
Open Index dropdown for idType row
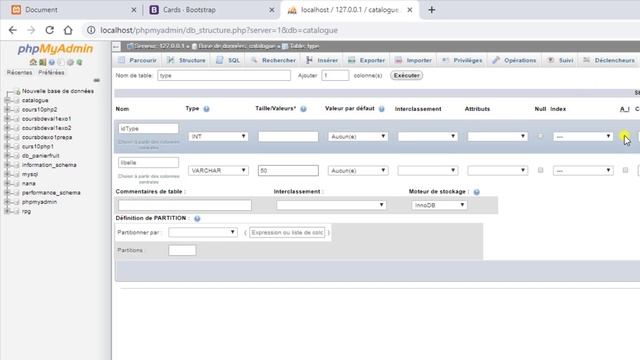(583, 136)
